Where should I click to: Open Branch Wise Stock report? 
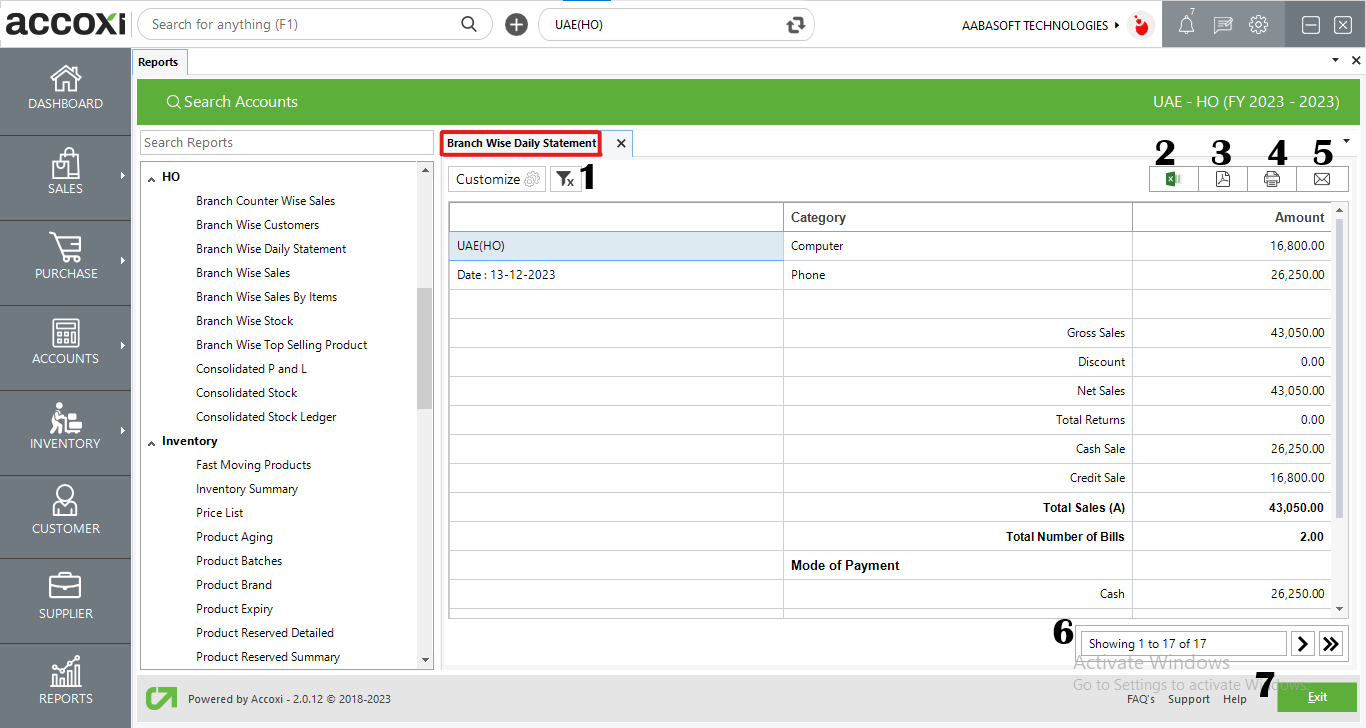coord(245,321)
